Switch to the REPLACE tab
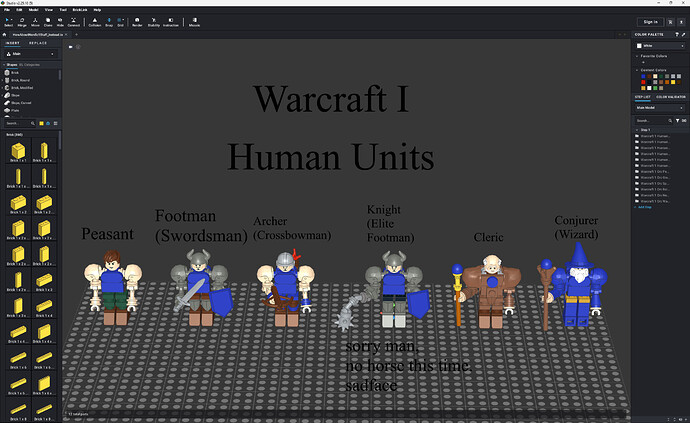Image resolution: width=690 pixels, height=423 pixels. pos(38,43)
